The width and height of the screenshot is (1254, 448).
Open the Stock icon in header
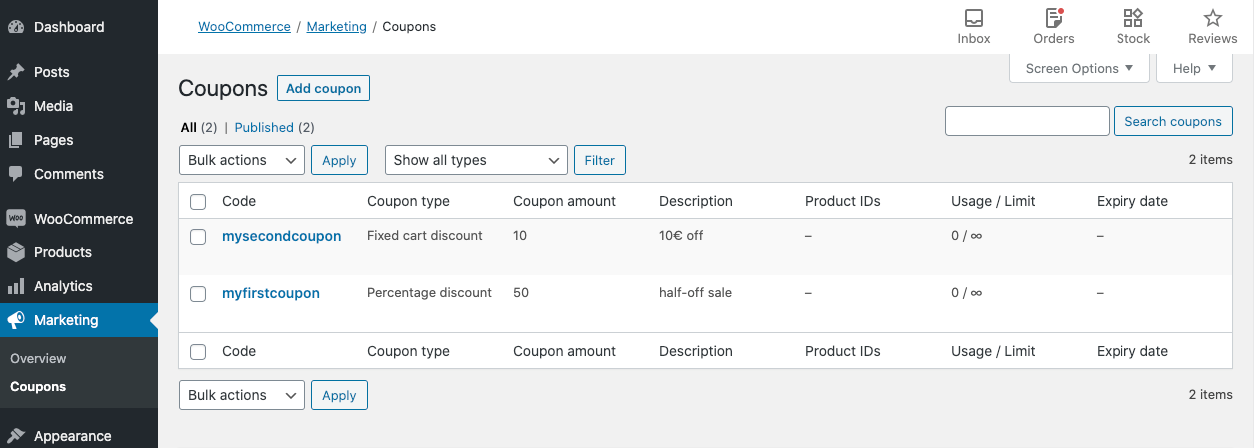pos(1133,18)
